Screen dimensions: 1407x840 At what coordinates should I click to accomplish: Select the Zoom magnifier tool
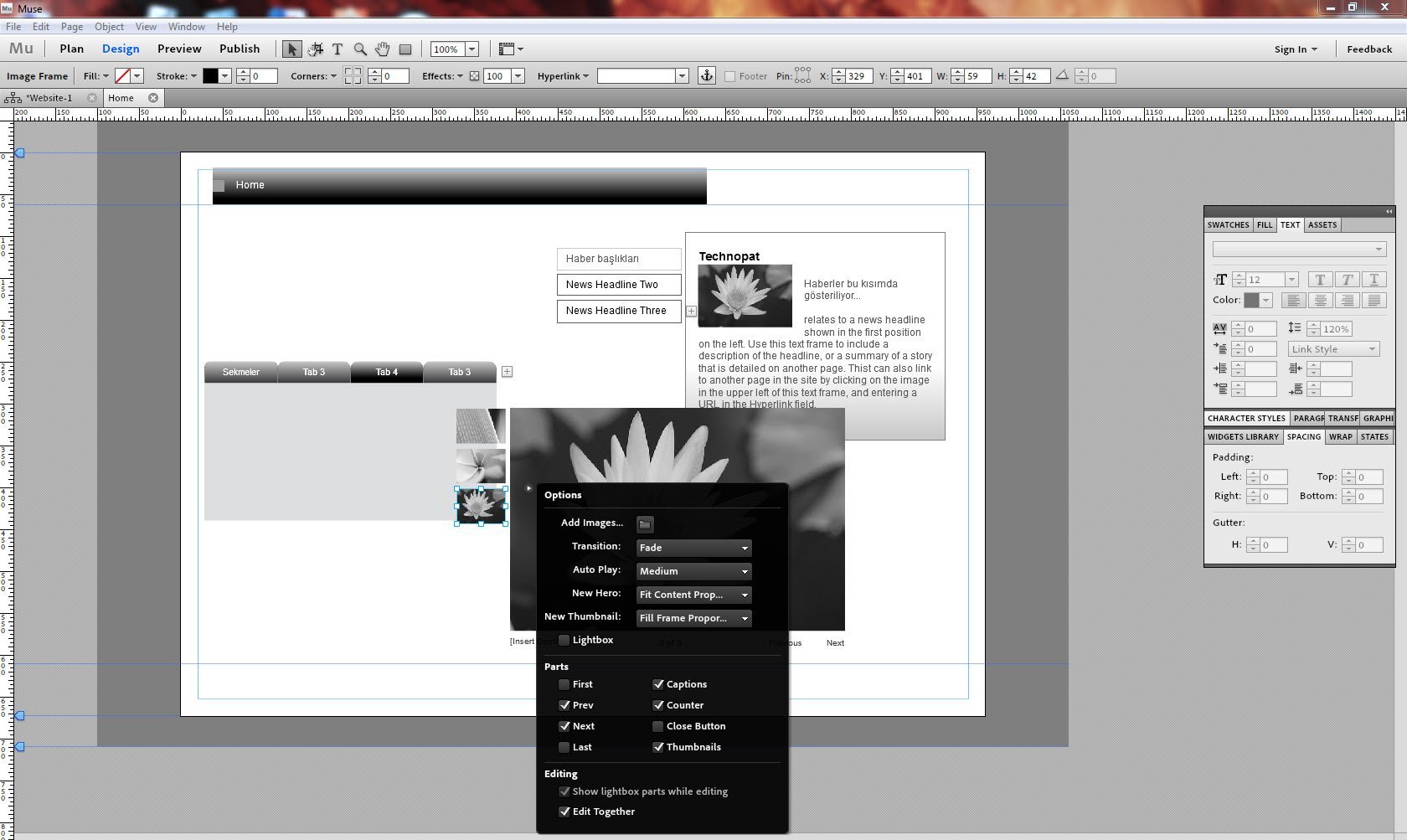[x=360, y=49]
